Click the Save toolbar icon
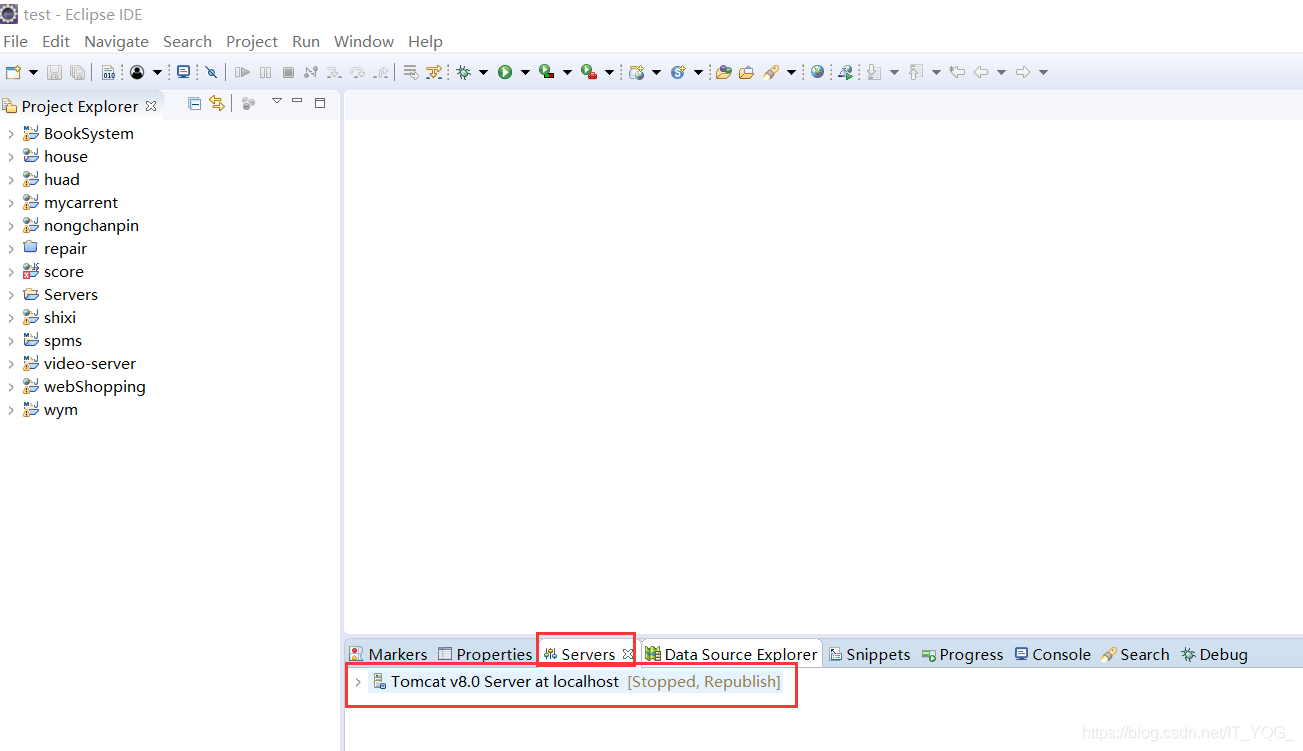Image resolution: width=1303 pixels, height=751 pixels. 54,72
